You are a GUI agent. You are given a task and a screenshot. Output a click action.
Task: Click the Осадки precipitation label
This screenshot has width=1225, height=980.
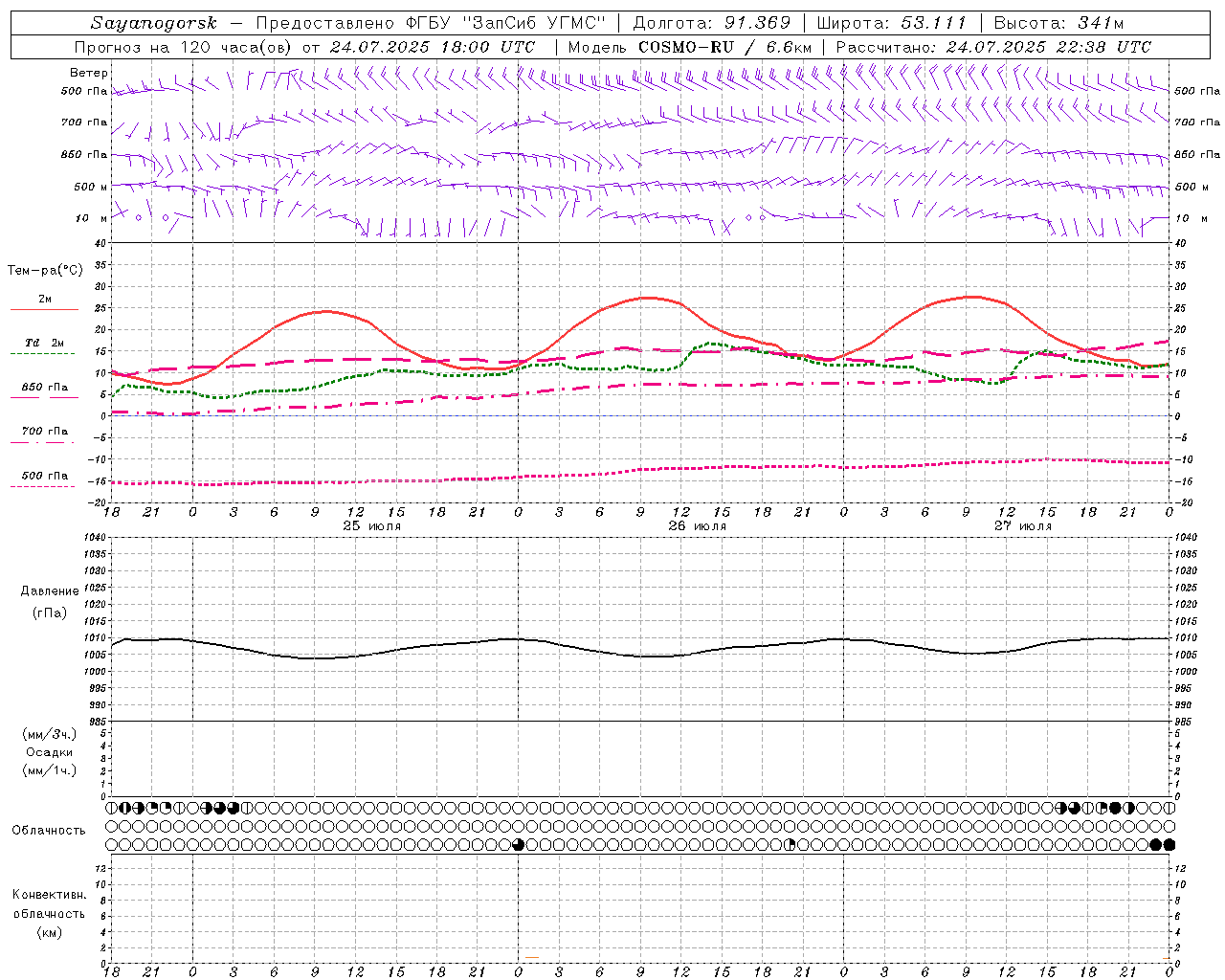coord(50,752)
